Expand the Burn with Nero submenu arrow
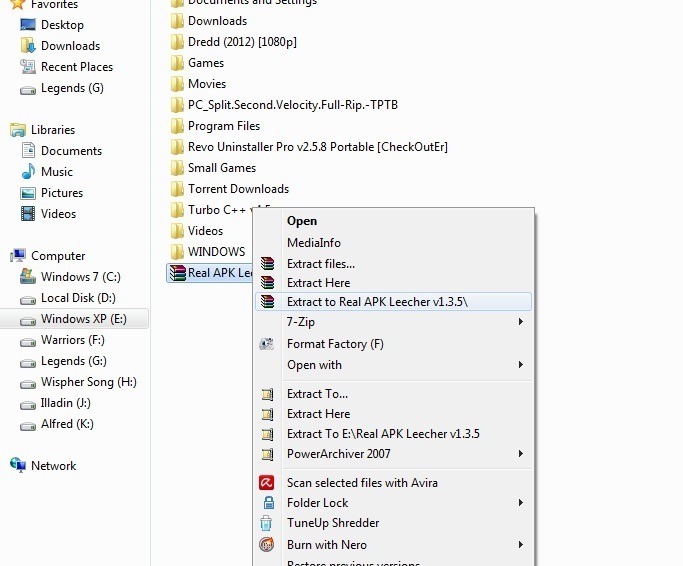The image size is (683, 566). pyautogui.click(x=521, y=545)
